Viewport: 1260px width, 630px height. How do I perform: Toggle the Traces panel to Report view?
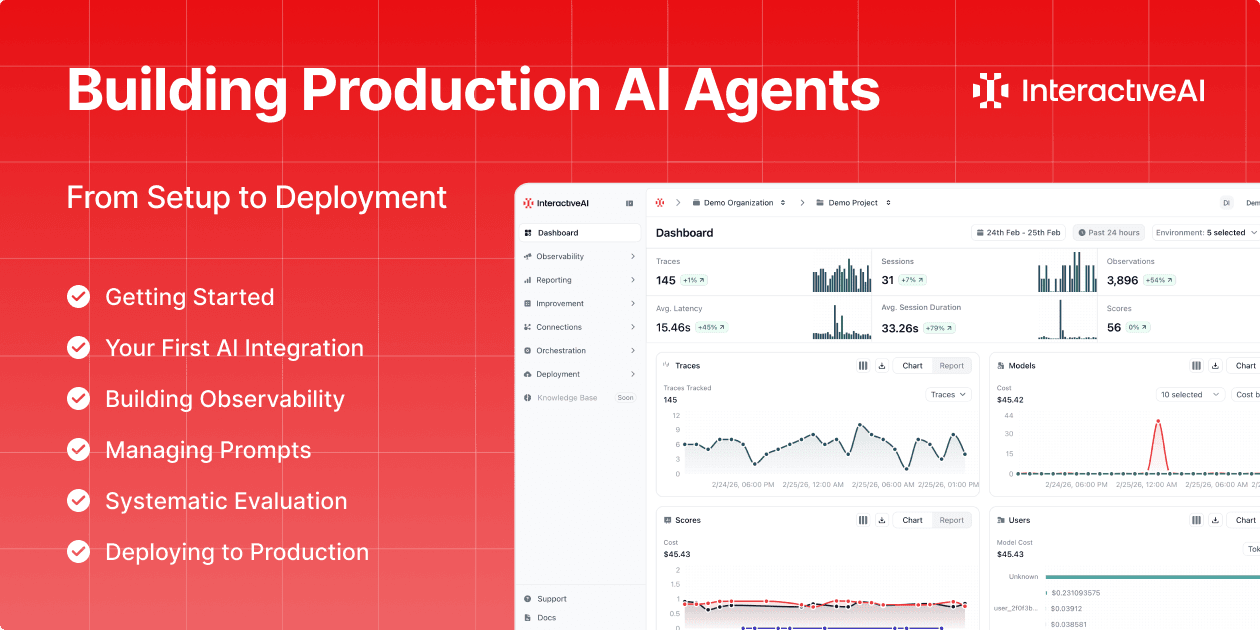(951, 365)
